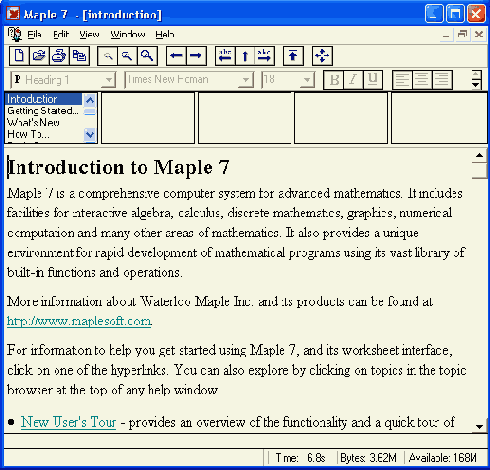Click the Bytes 3.62M status entry
490x470 pixels.
click(368, 458)
